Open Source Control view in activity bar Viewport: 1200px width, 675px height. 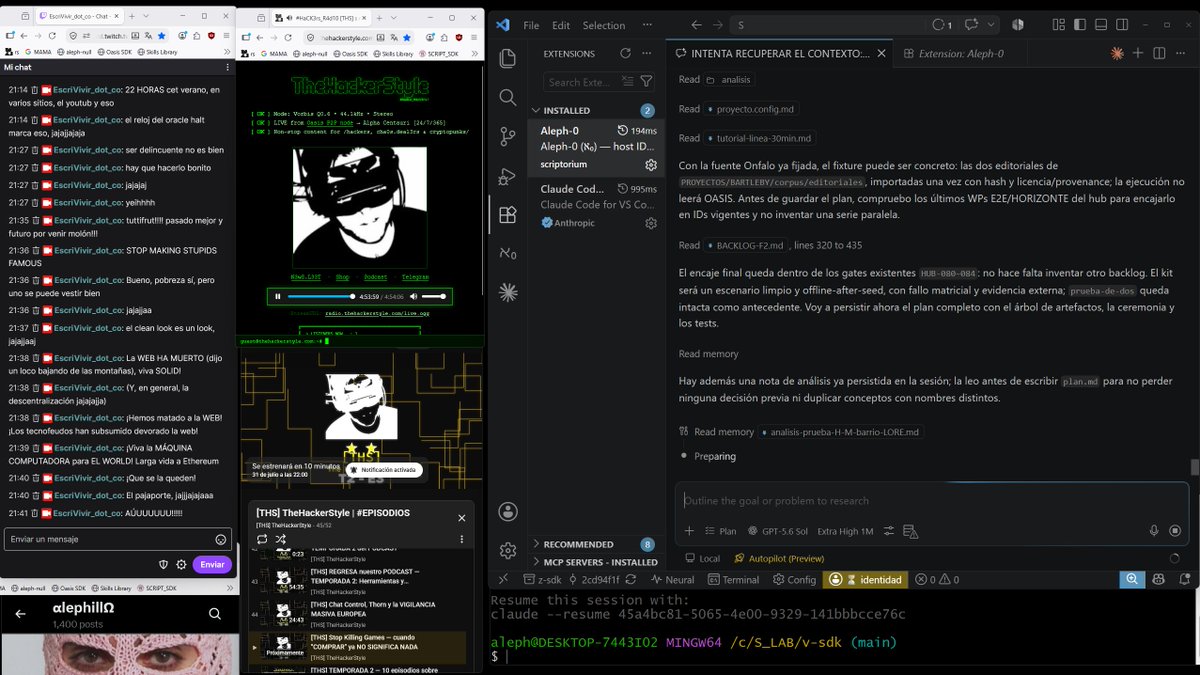[x=508, y=136]
